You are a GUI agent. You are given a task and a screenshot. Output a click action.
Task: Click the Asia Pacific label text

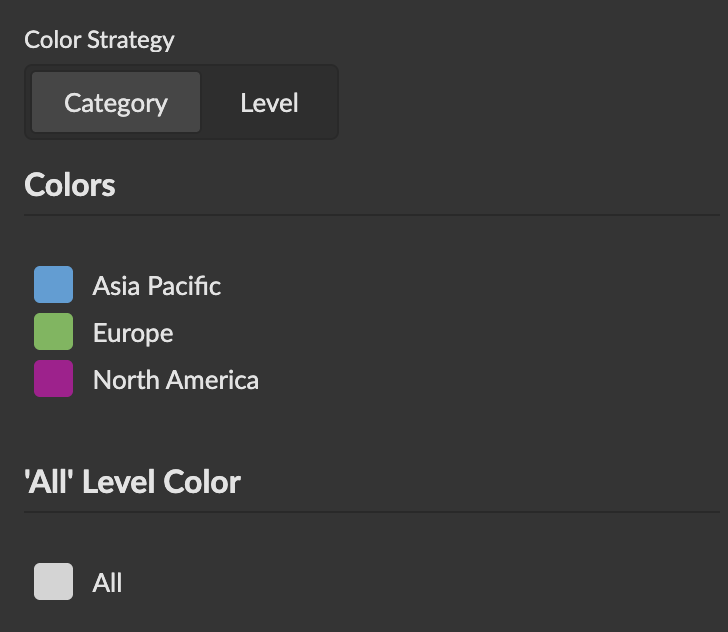156,286
